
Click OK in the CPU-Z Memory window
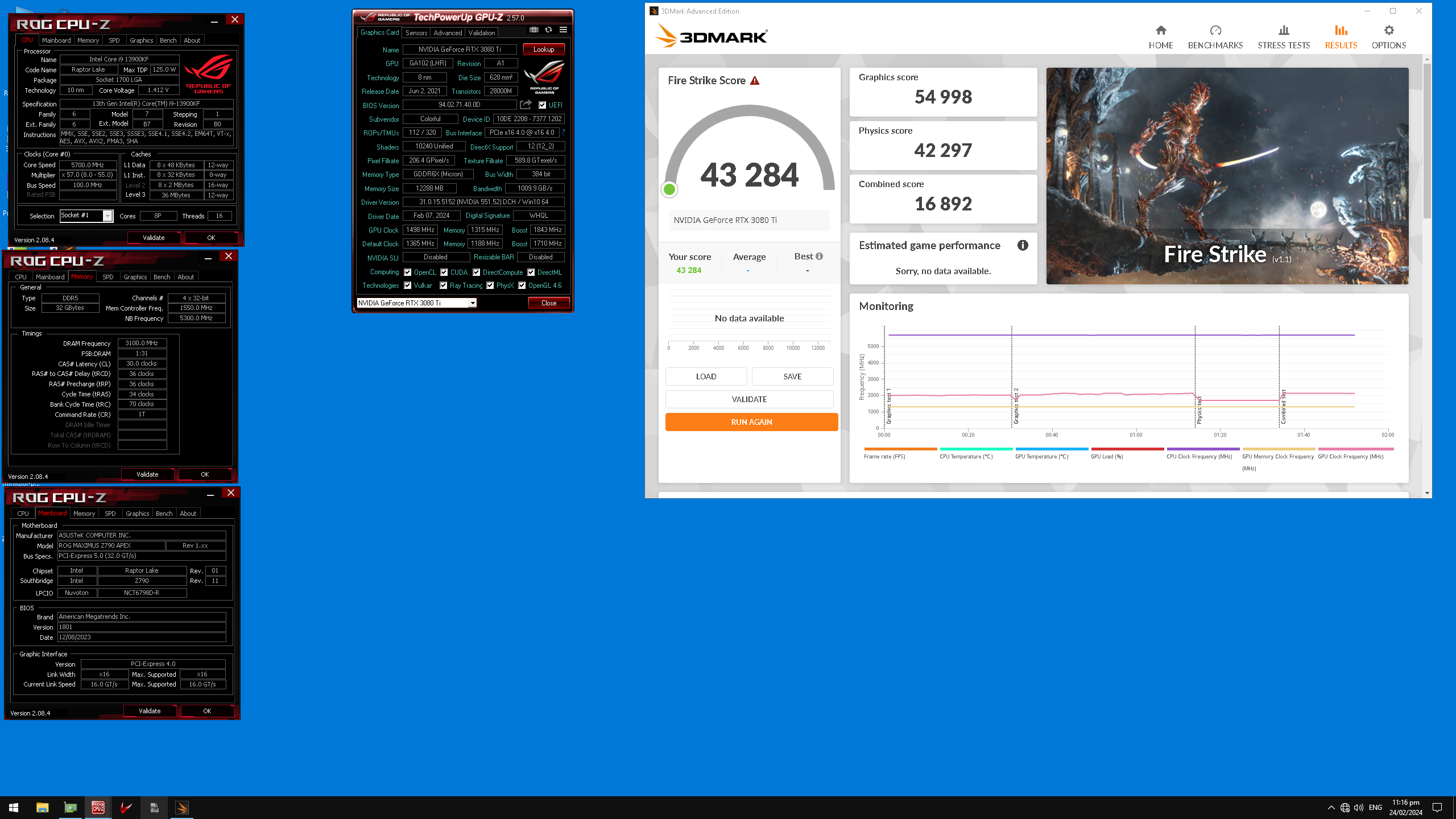(205, 474)
